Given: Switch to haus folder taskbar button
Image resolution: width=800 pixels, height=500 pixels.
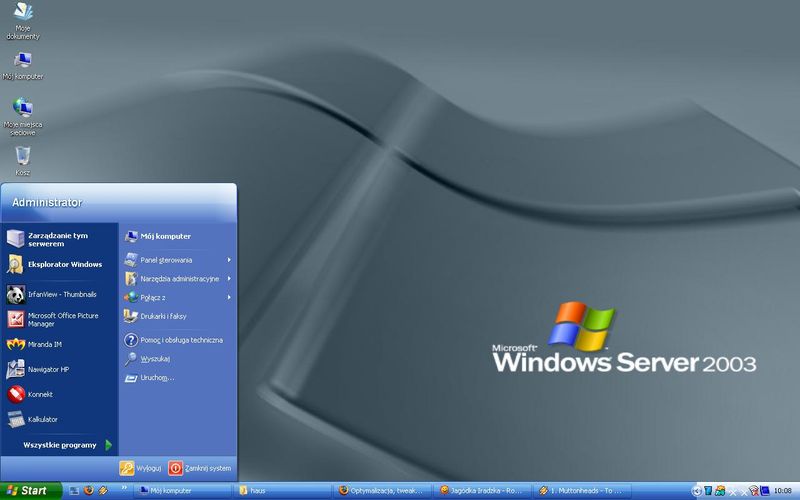Looking at the screenshot, I should pos(284,491).
